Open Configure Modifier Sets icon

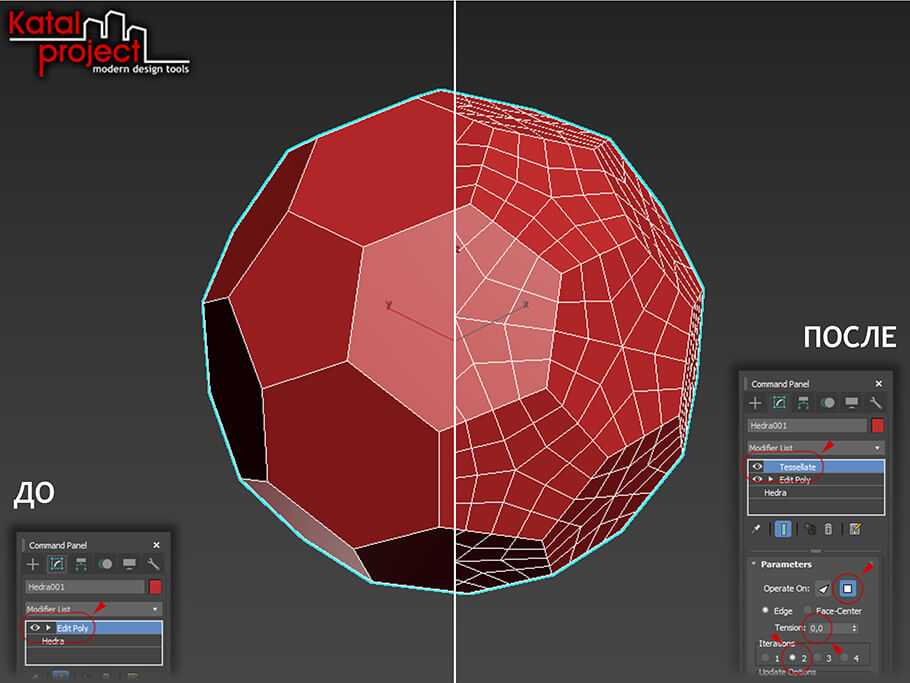coord(855,529)
